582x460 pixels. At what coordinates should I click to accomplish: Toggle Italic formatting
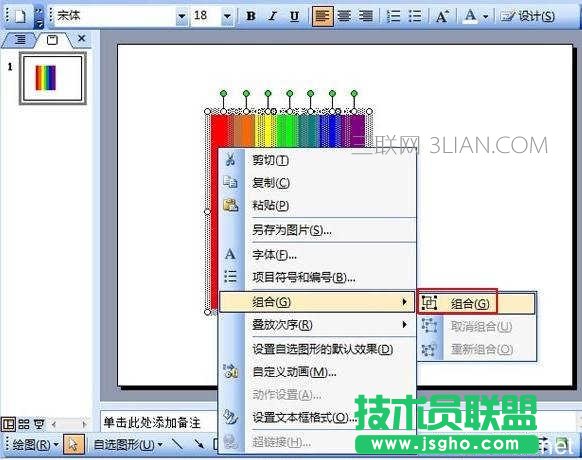pyautogui.click(x=273, y=16)
